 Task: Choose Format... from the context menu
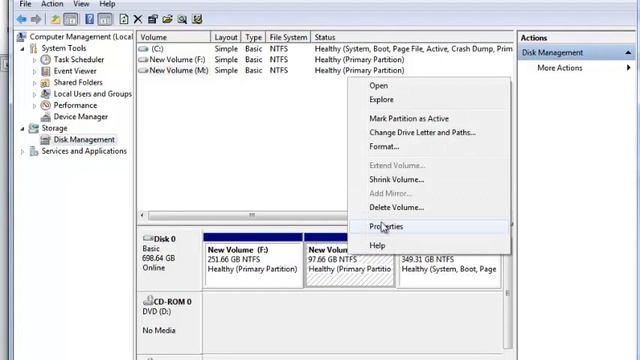[429, 147]
